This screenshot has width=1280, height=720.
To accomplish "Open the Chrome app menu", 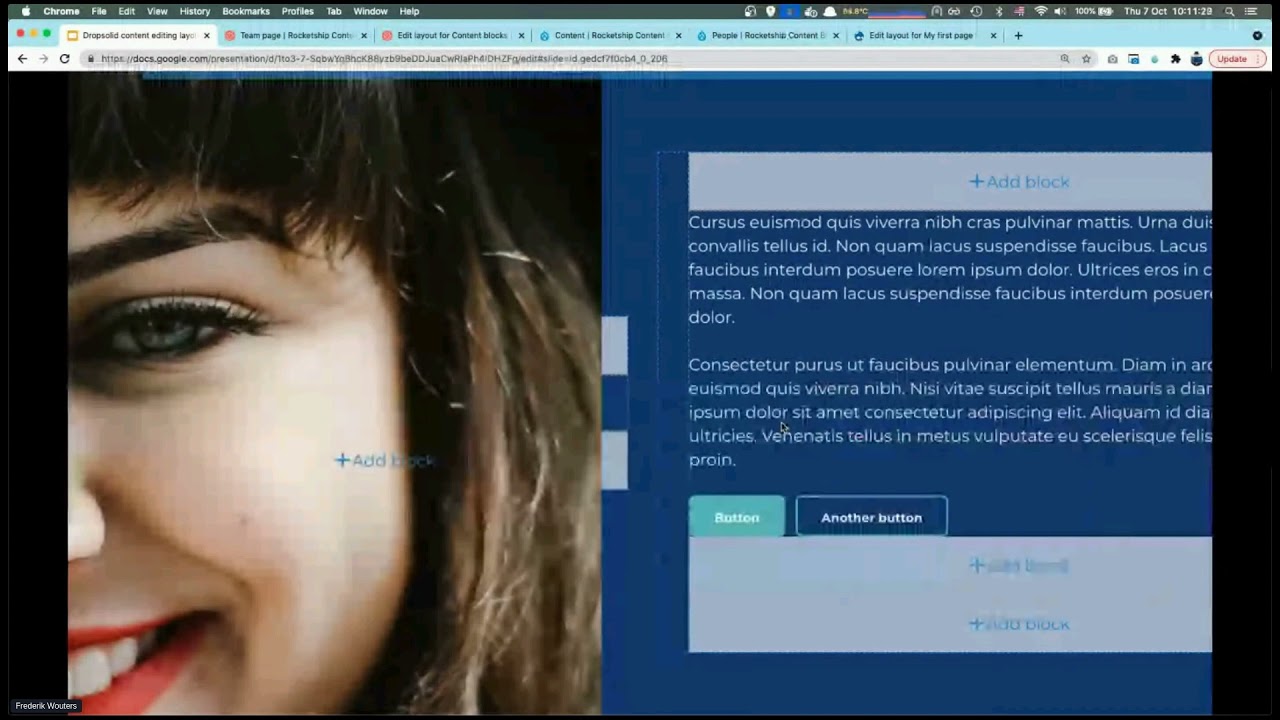I will (x=61, y=11).
